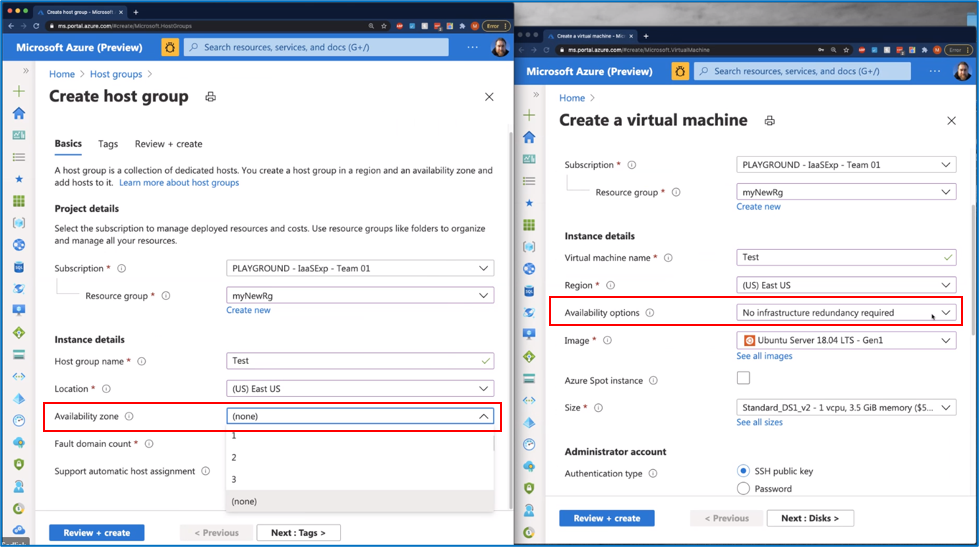Open the Favorites star icon in right window sidebar
This screenshot has width=979, height=547.
tap(529, 203)
